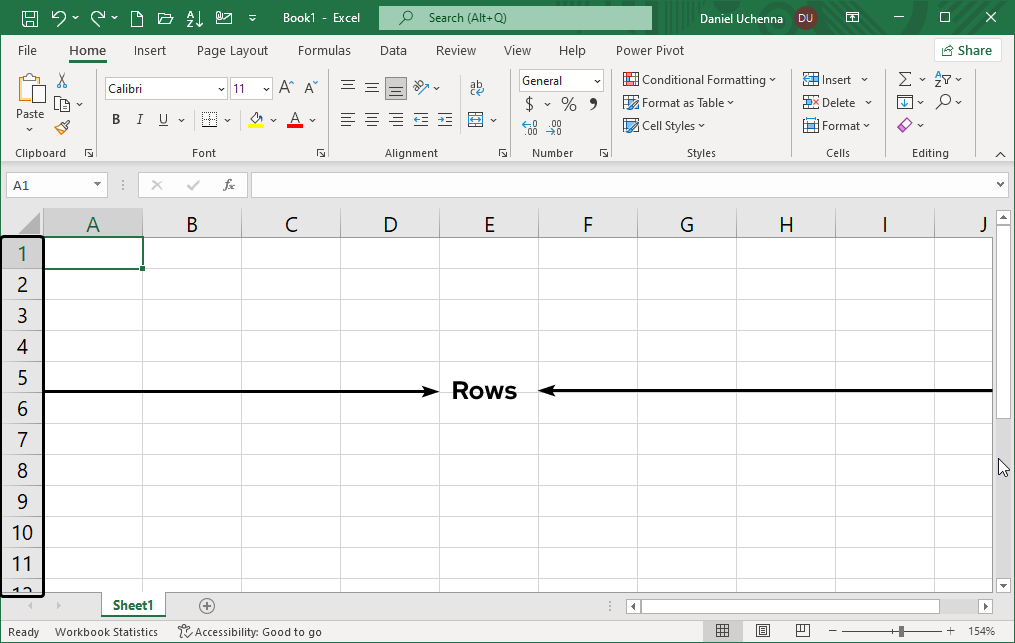The height and width of the screenshot is (643, 1015).
Task: Open the Page Layout tab
Action: point(232,50)
